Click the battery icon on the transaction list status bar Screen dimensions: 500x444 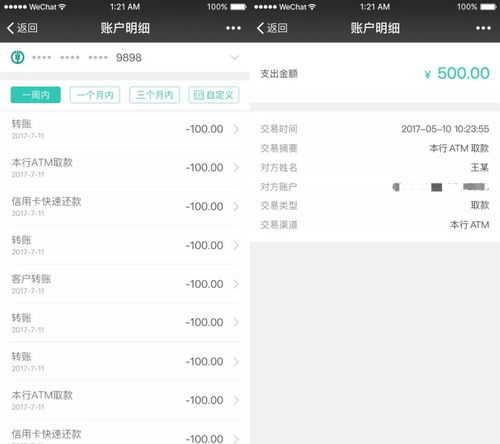pyautogui.click(x=239, y=7)
